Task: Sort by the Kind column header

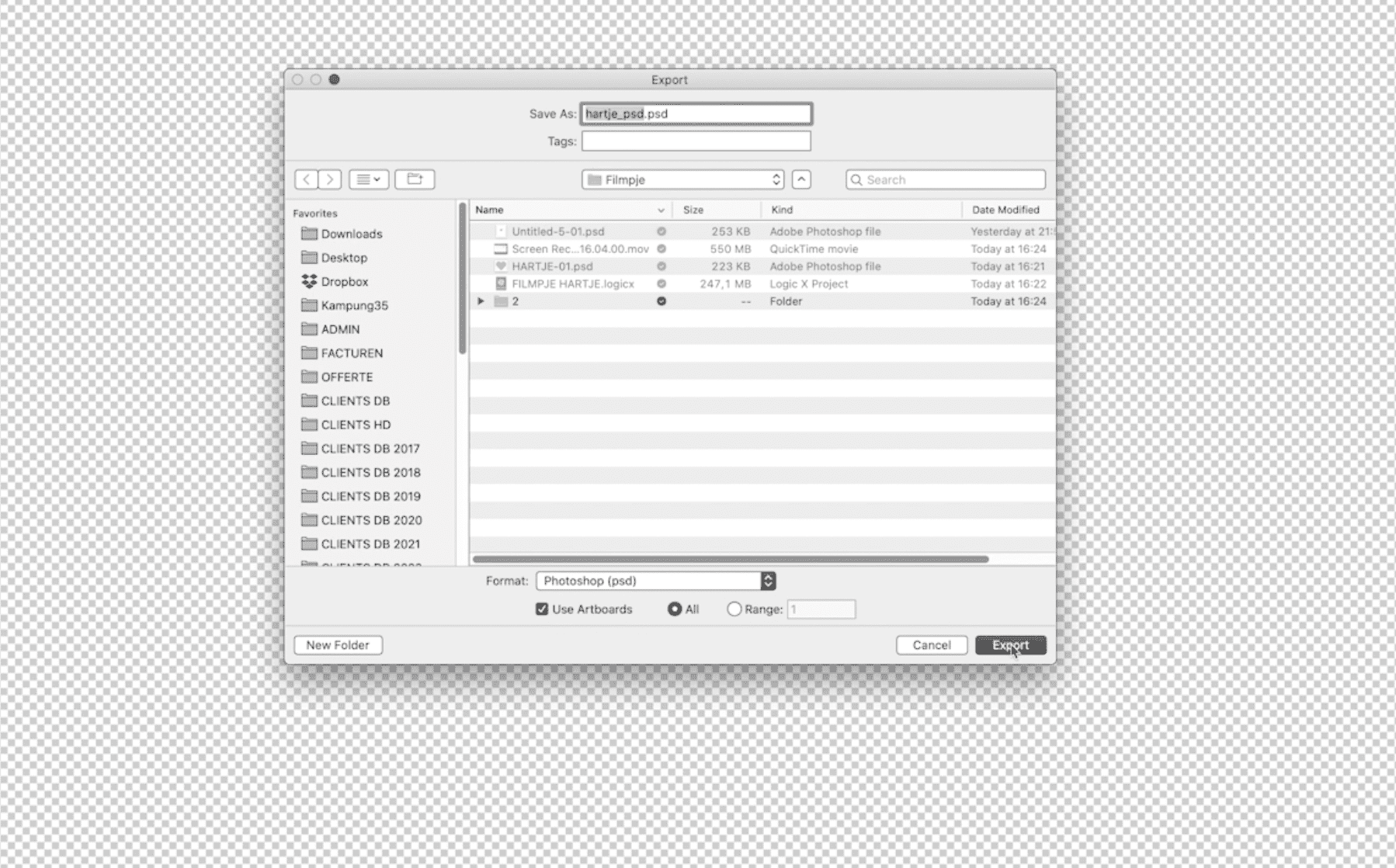Action: tap(862, 210)
